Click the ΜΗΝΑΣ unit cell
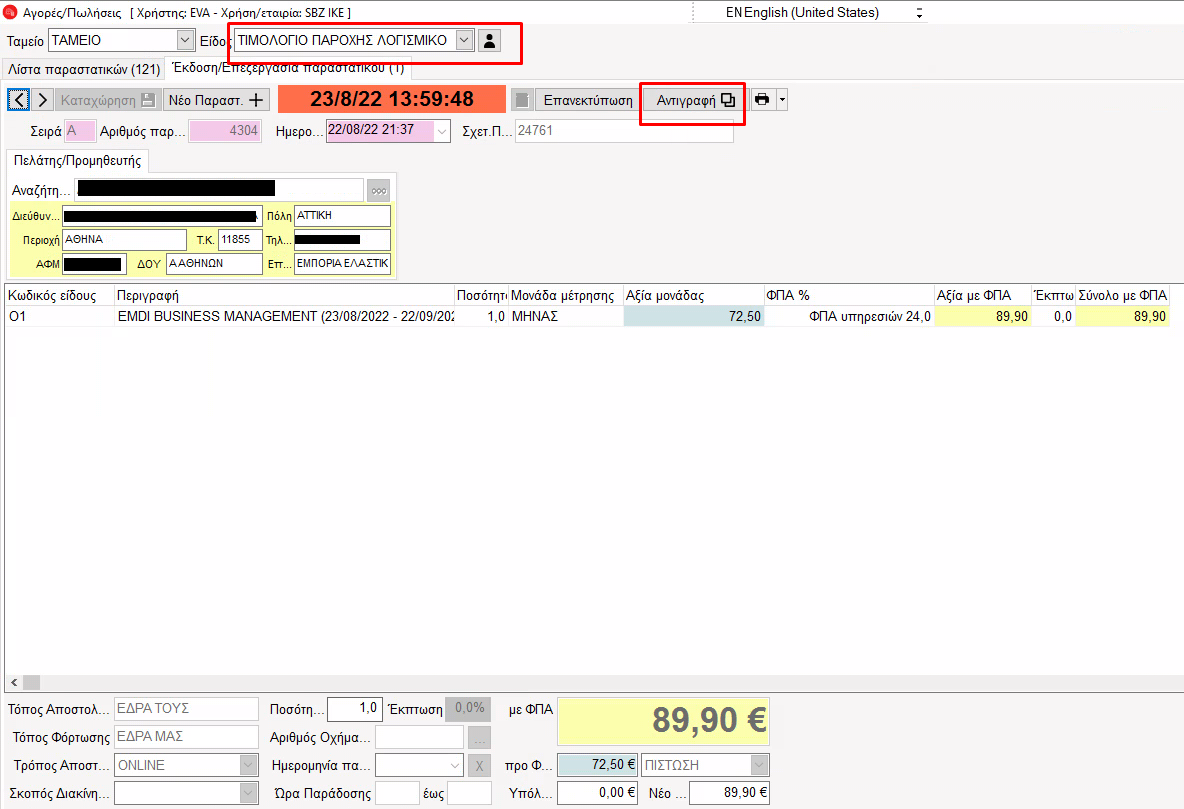Viewport: 1184px width, 809px height. [x=566, y=316]
